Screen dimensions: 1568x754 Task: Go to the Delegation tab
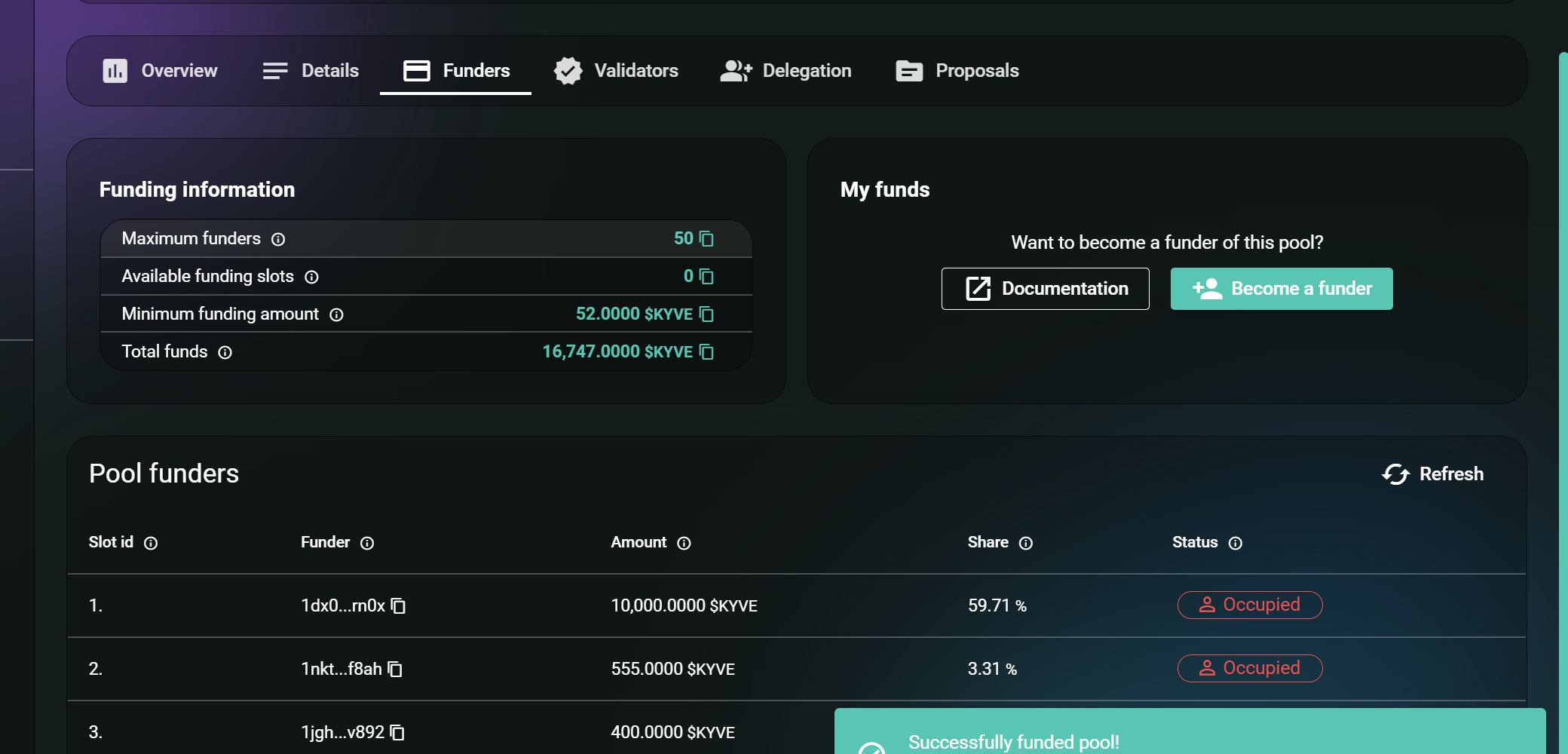(786, 71)
